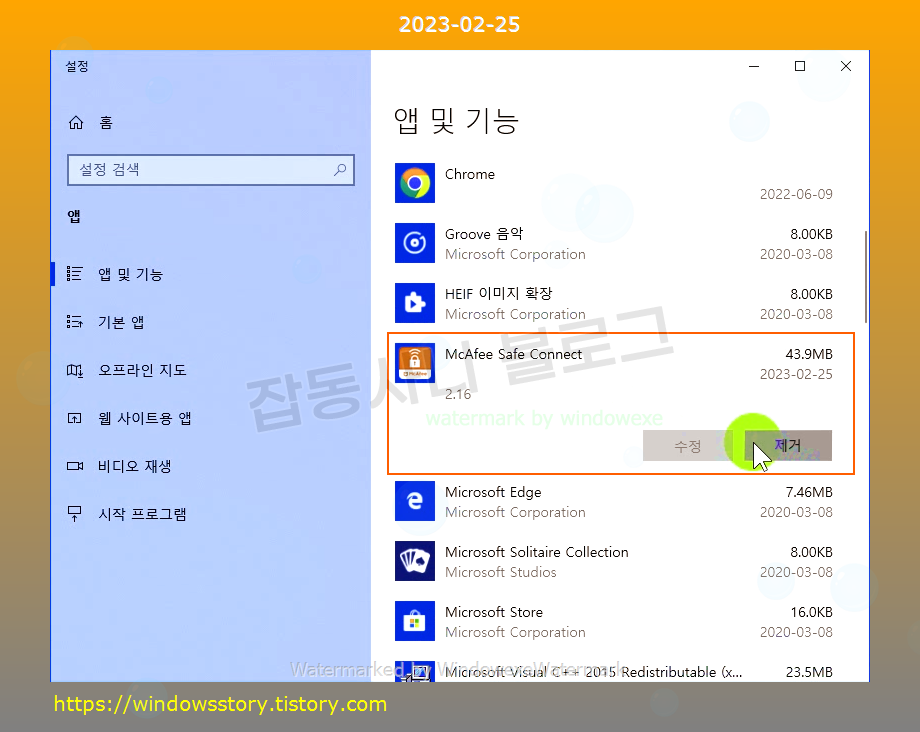
Task: Click the 수정 modify button
Action: [x=688, y=446]
